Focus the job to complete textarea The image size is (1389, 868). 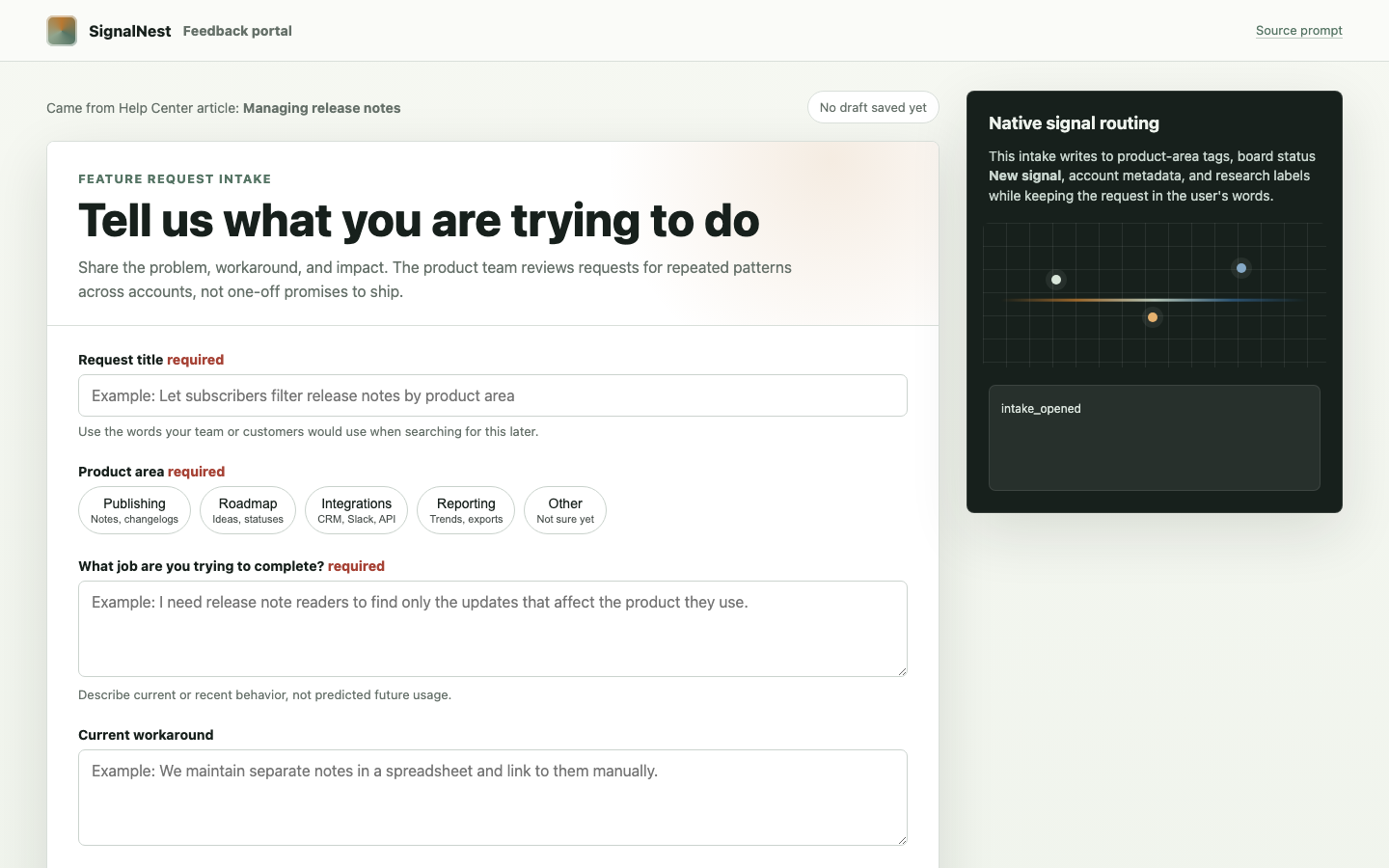493,629
